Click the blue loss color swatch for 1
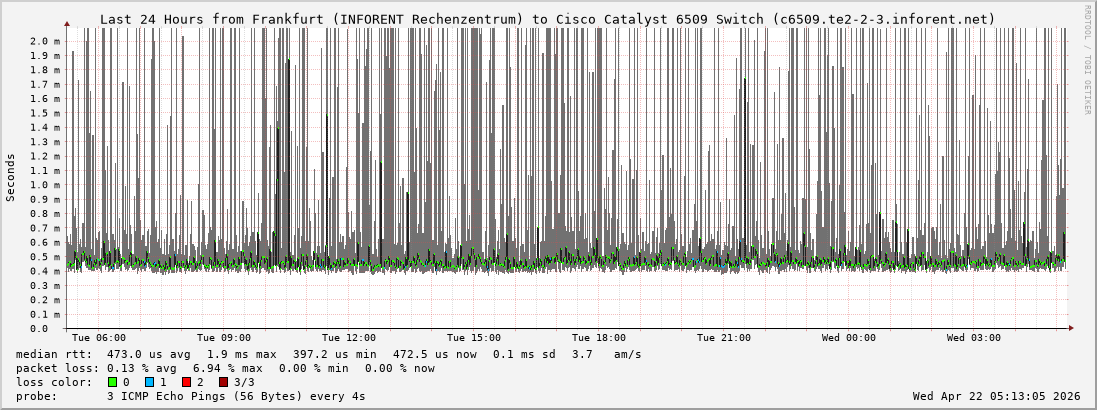 coord(150,382)
